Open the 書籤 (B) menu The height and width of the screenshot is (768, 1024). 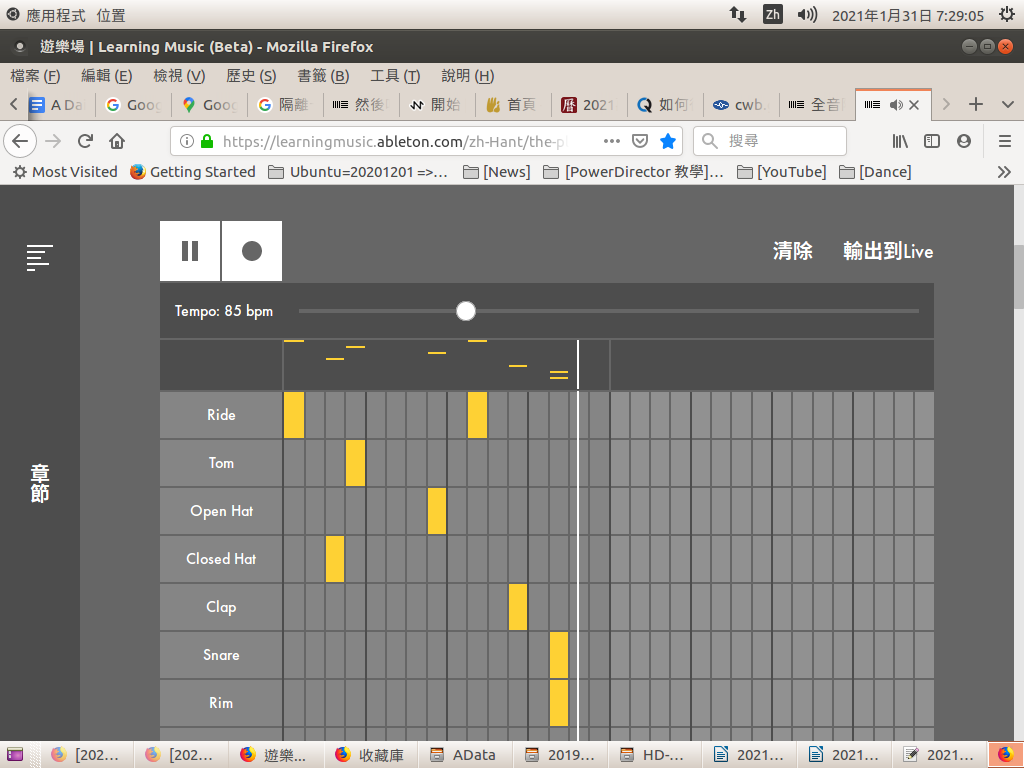[323, 76]
